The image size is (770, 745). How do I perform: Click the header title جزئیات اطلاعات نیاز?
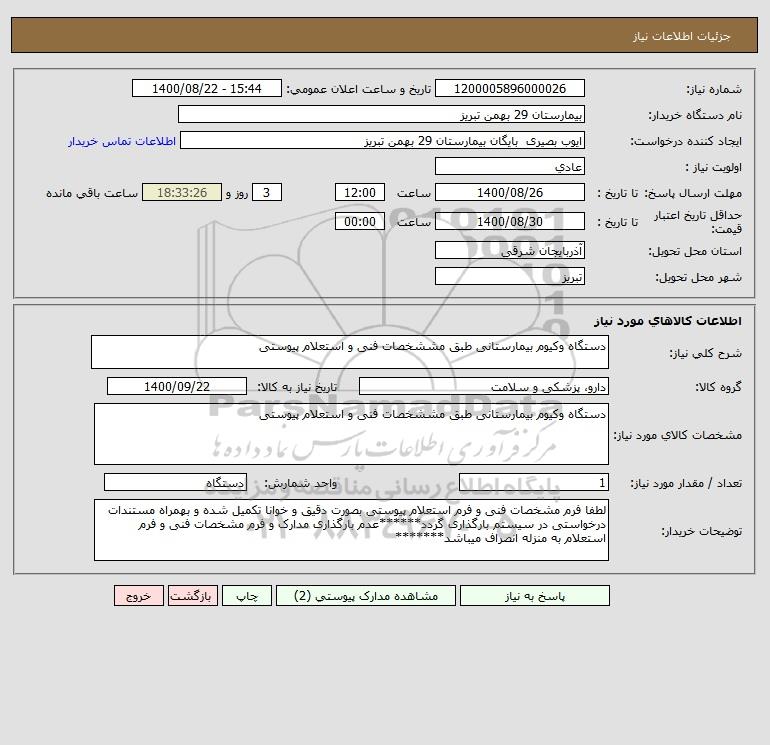click(x=682, y=36)
